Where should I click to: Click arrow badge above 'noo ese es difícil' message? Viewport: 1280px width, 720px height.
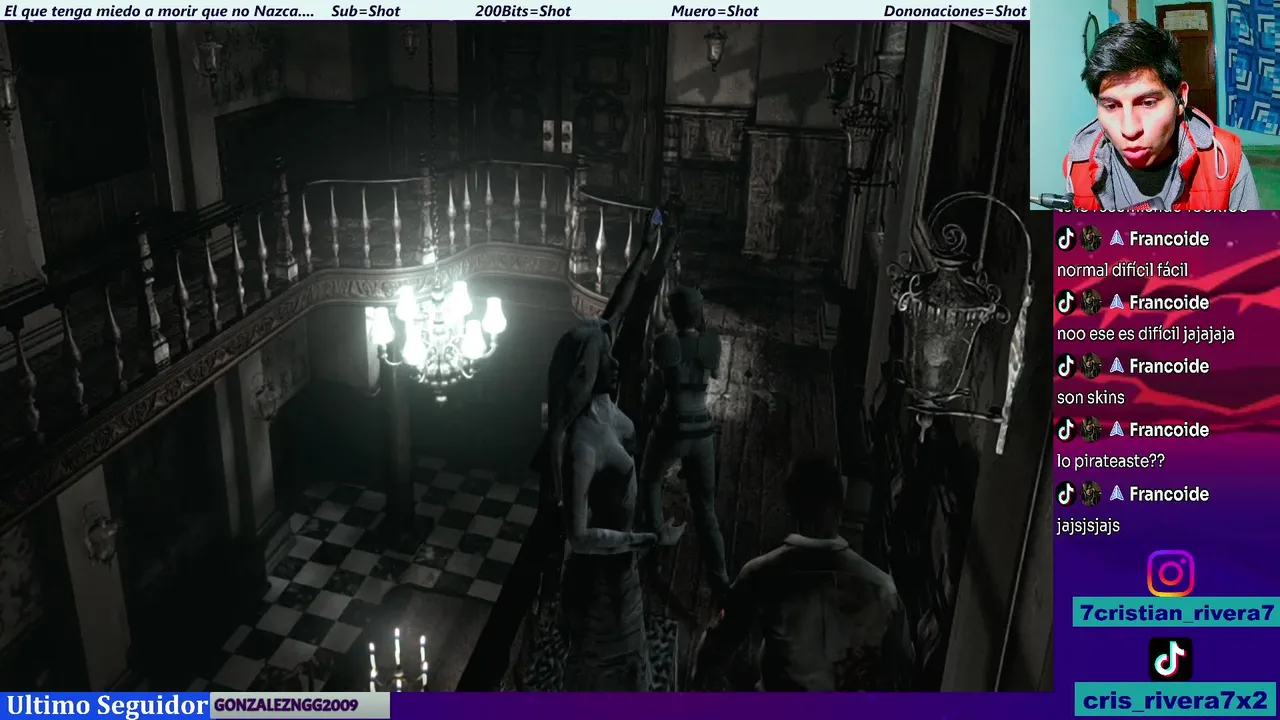point(1117,303)
